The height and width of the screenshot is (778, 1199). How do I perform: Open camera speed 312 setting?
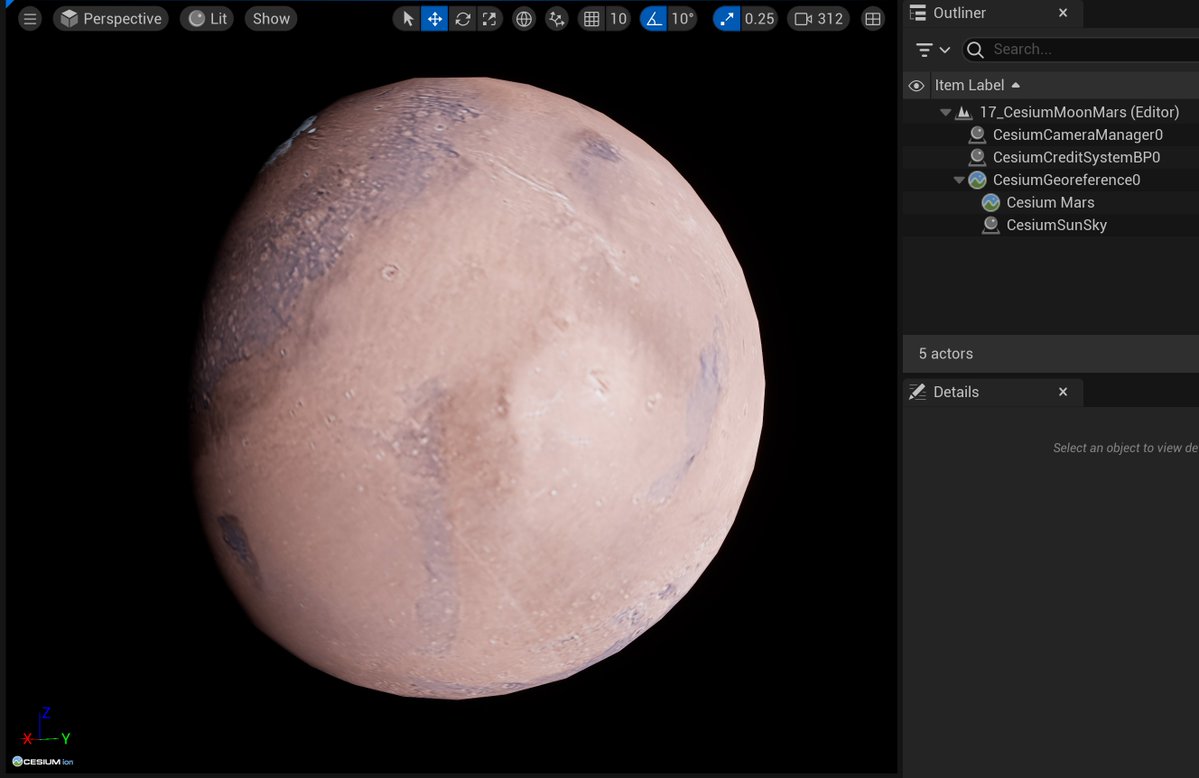click(818, 18)
